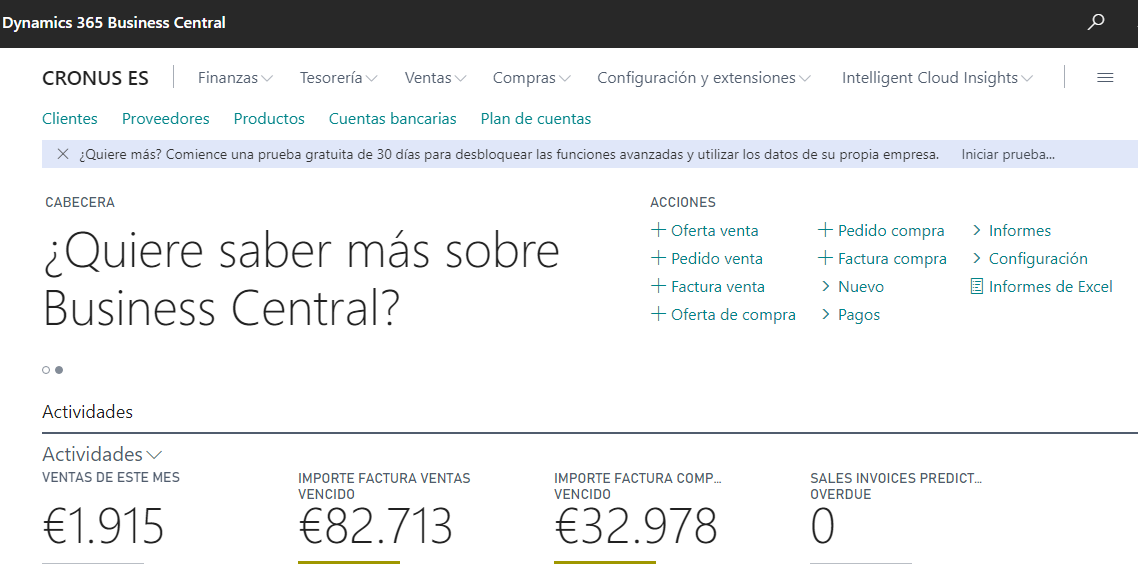Create a new Oferta venta
The image size is (1138, 569).
(705, 230)
